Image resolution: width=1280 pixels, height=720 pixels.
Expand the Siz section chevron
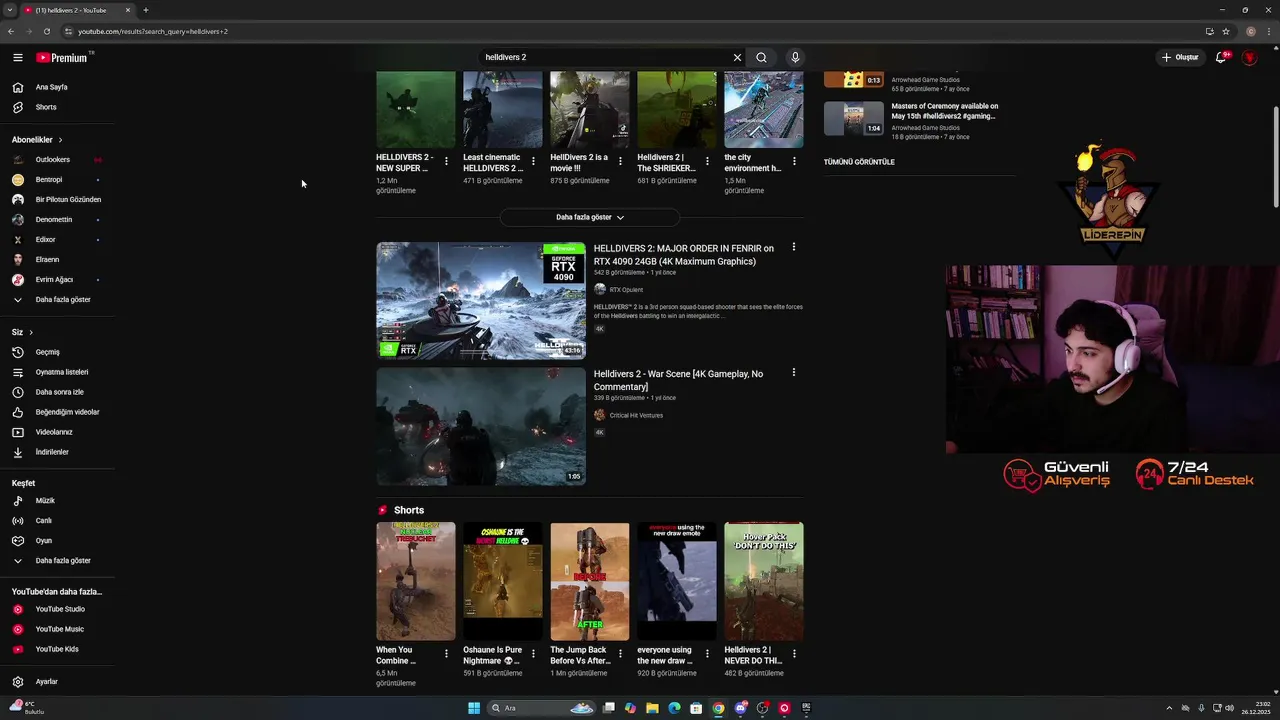pos(31,332)
